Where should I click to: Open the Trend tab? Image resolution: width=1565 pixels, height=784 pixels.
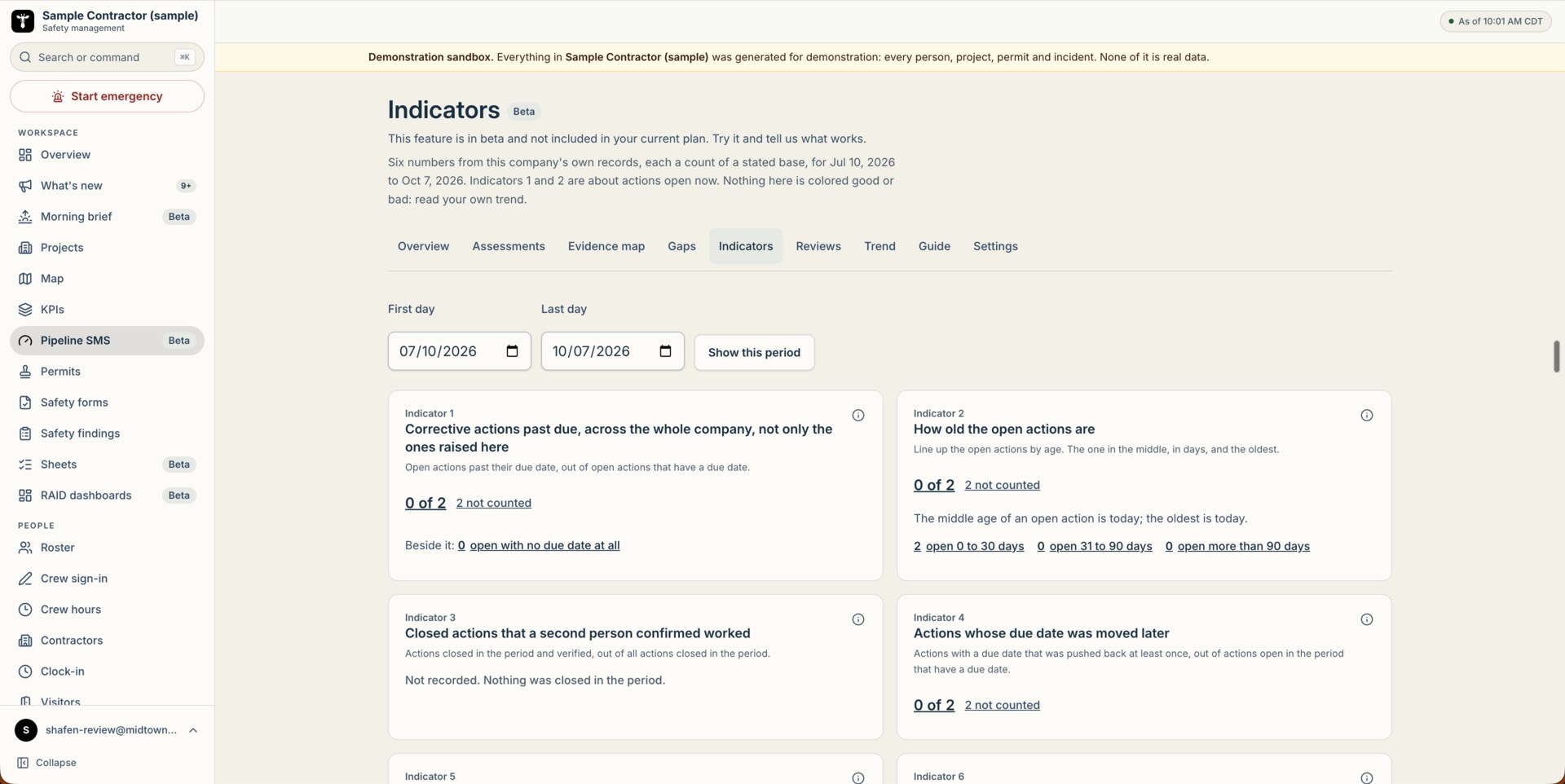click(879, 246)
